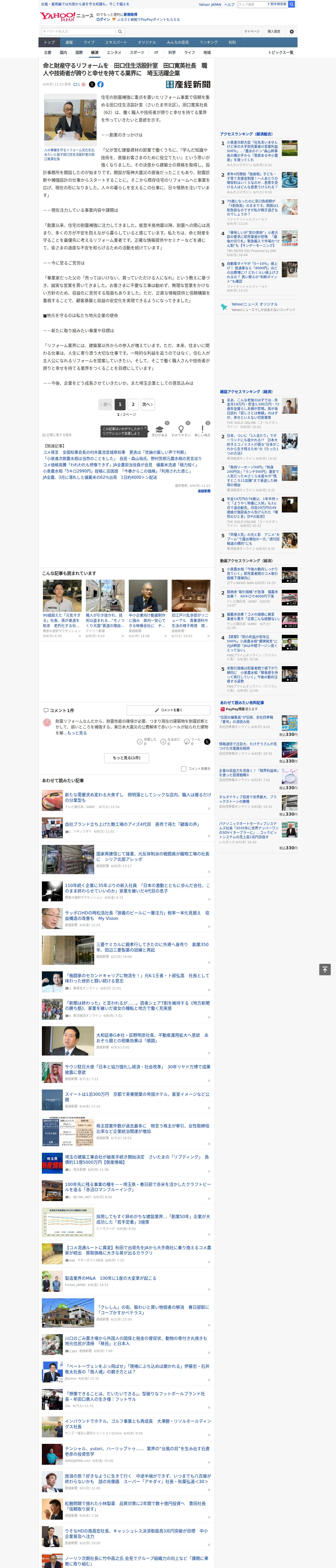This screenshot has height=1568, width=336.
Task: Click もっと見る(1件) comments button
Action: point(127,758)
